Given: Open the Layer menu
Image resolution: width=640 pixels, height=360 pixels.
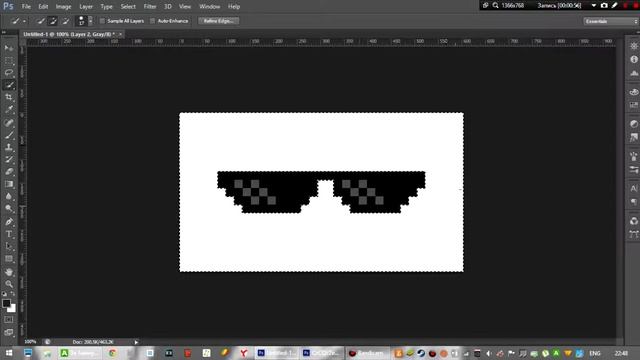Looking at the screenshot, I should pos(86,7).
